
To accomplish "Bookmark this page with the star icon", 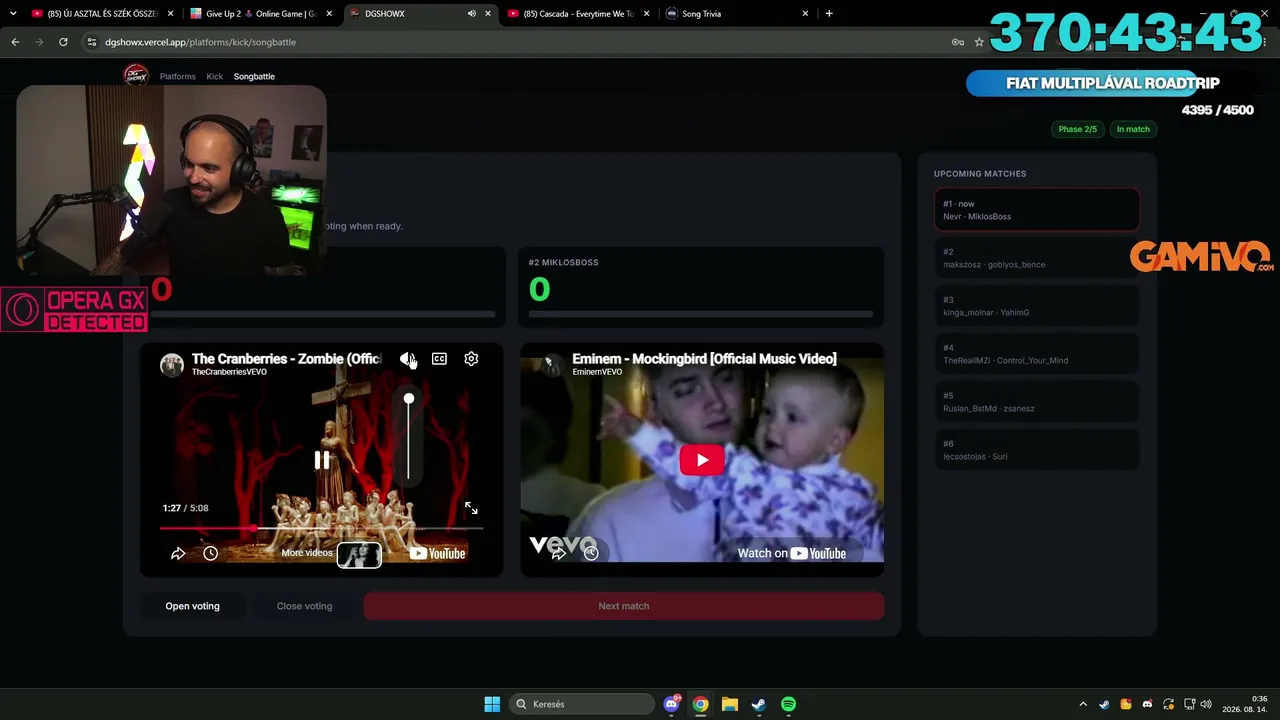I will pos(979,42).
